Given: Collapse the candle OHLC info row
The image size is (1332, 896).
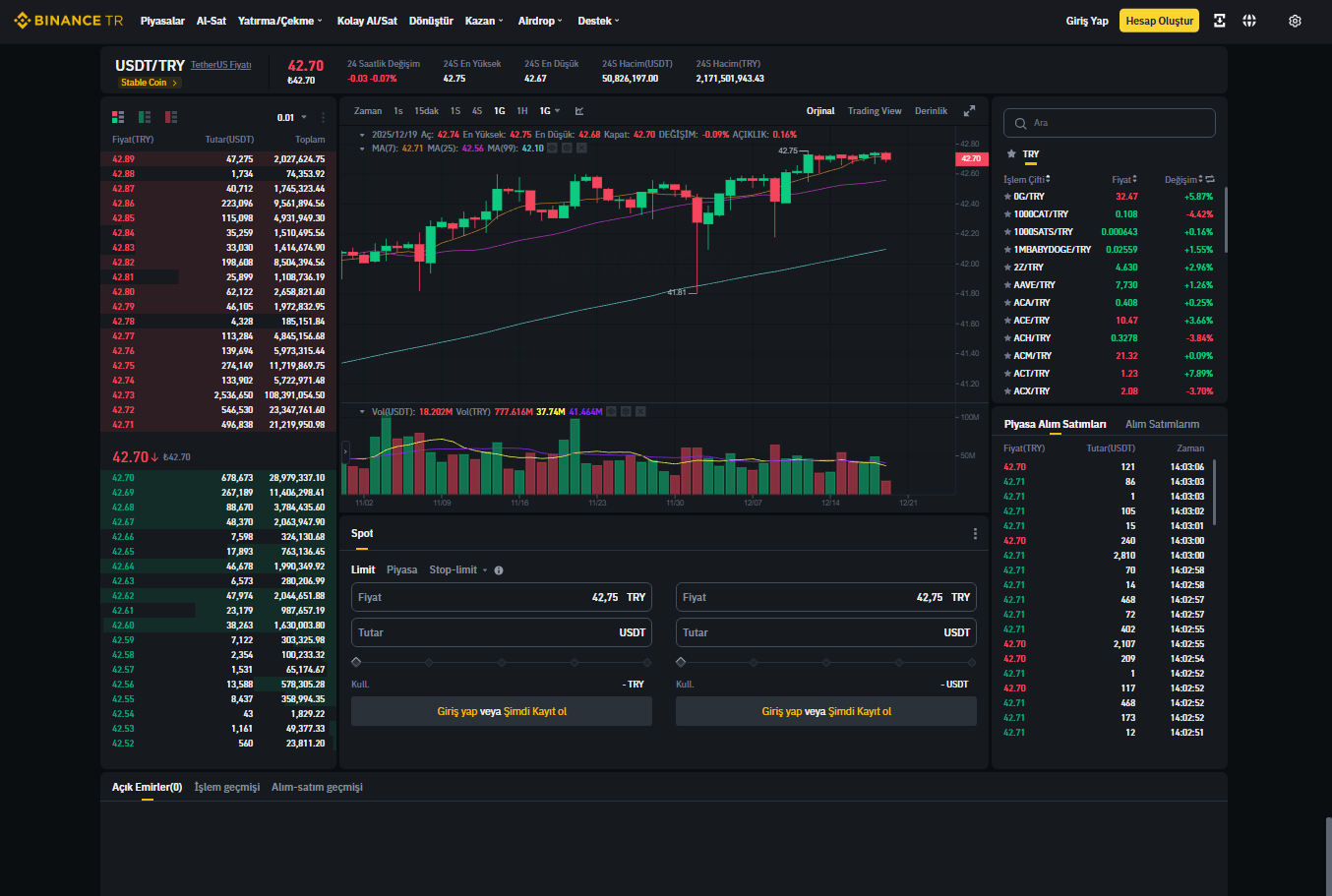Looking at the screenshot, I should coord(362,135).
